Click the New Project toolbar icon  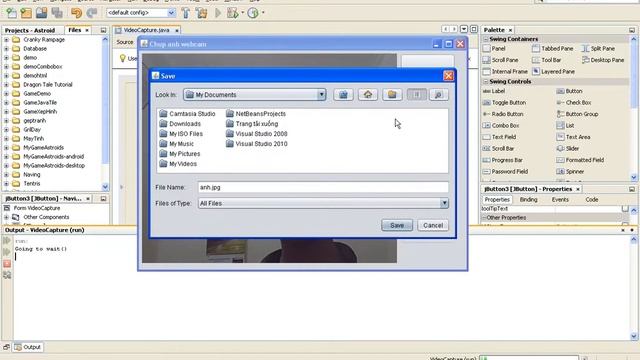pyautogui.click(x=11, y=13)
